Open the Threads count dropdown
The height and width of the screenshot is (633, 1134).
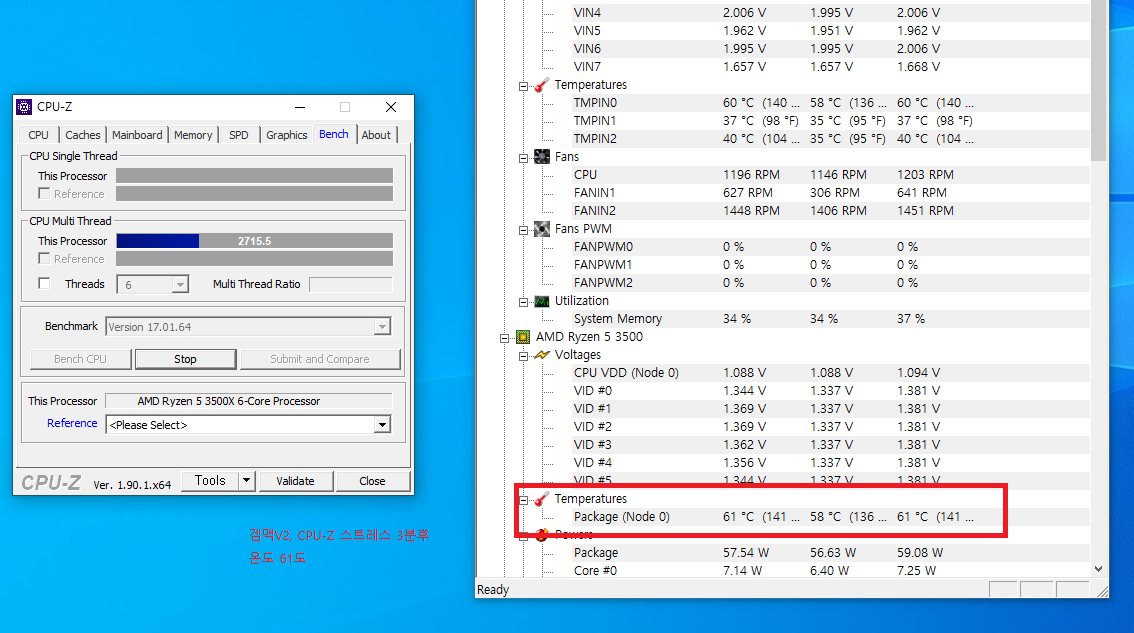click(180, 284)
